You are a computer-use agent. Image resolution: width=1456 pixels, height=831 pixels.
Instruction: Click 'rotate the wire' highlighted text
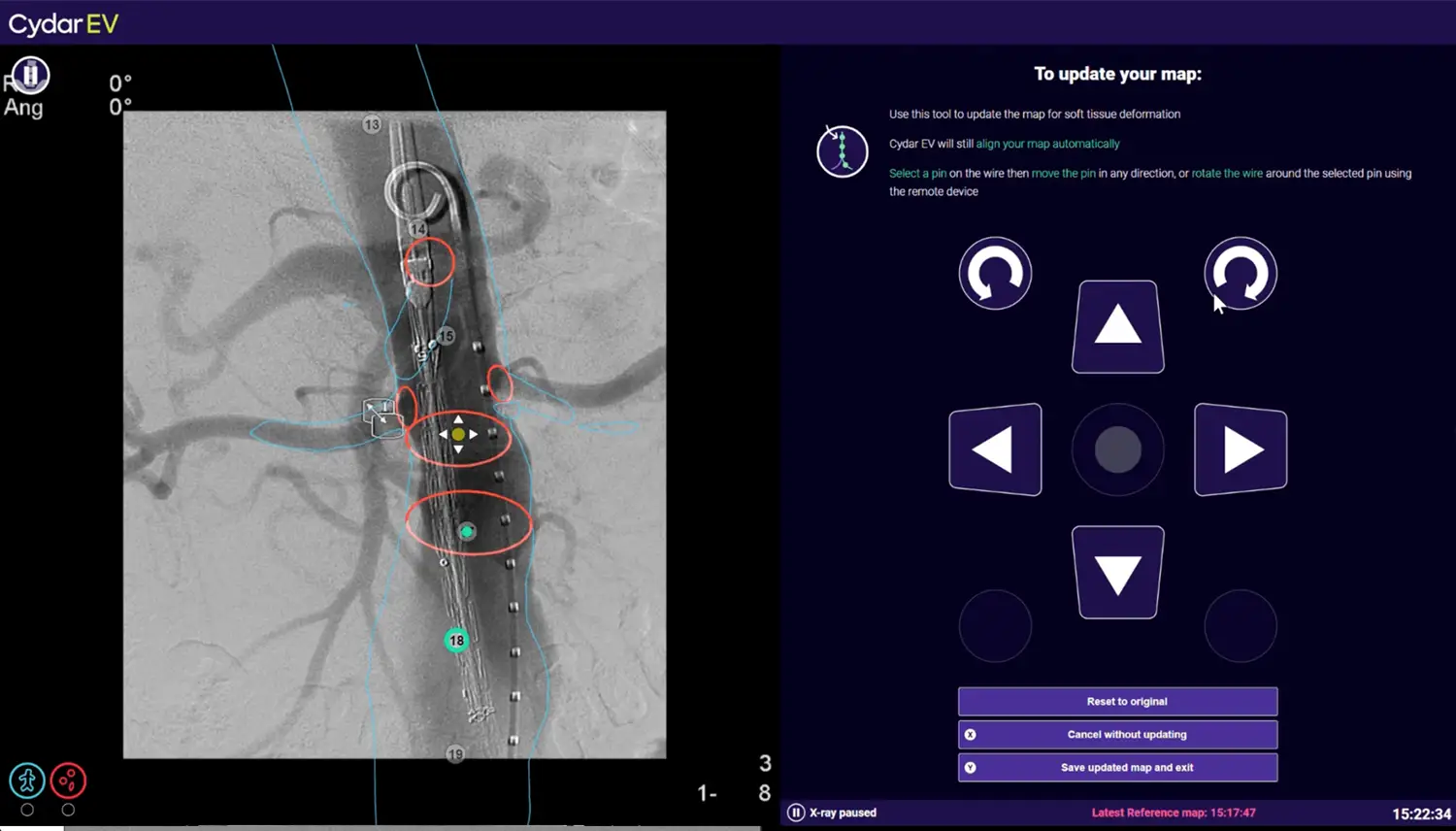click(x=1227, y=173)
